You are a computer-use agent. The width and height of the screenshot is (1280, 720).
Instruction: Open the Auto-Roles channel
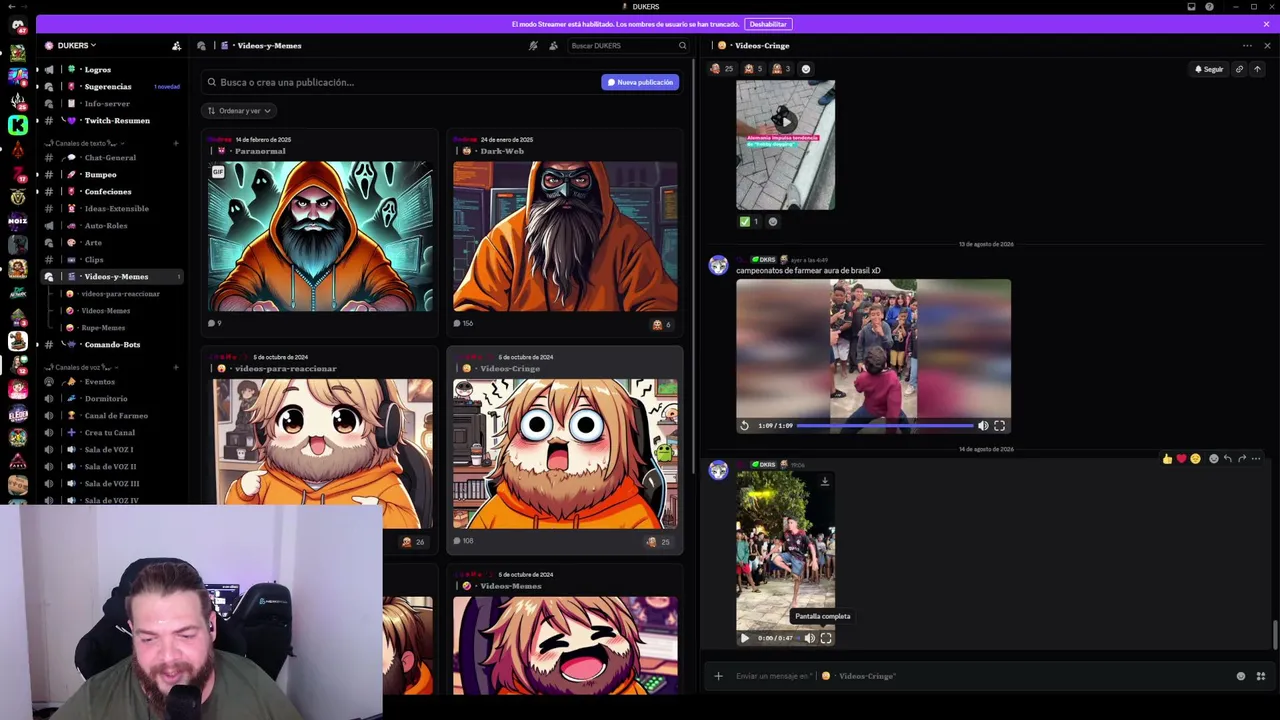105,225
